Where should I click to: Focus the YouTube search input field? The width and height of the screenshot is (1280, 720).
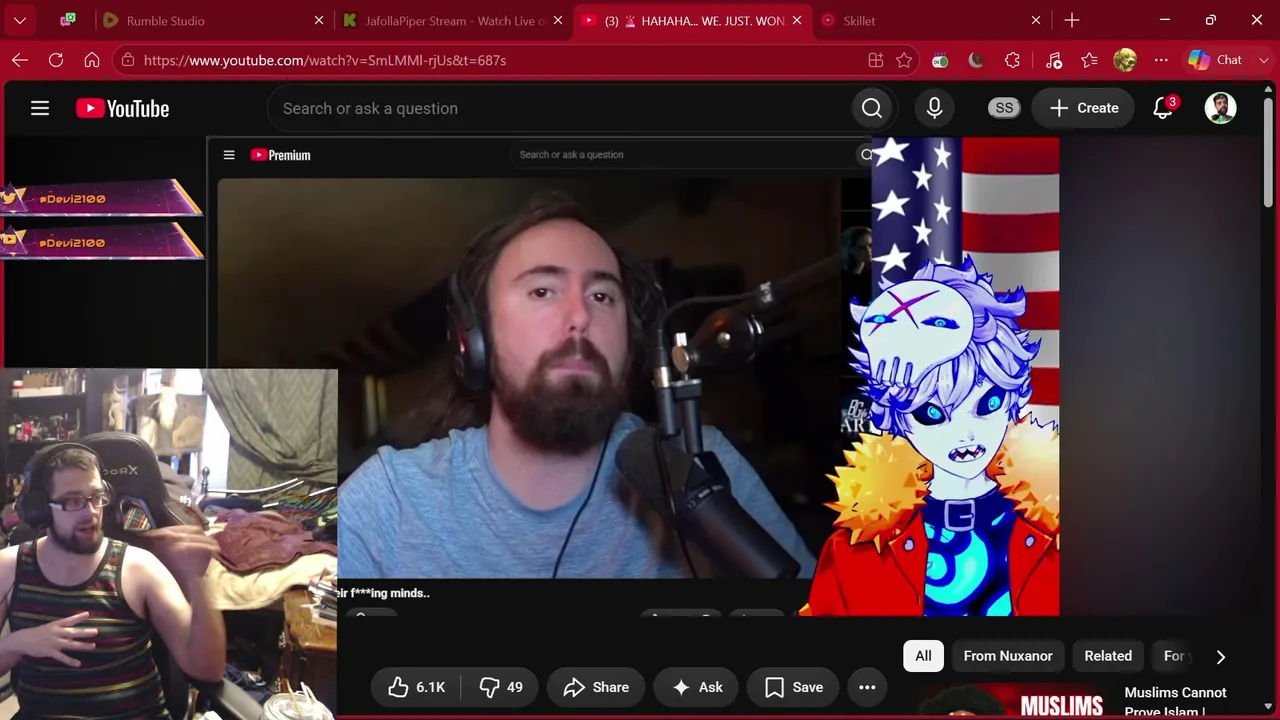click(559, 108)
